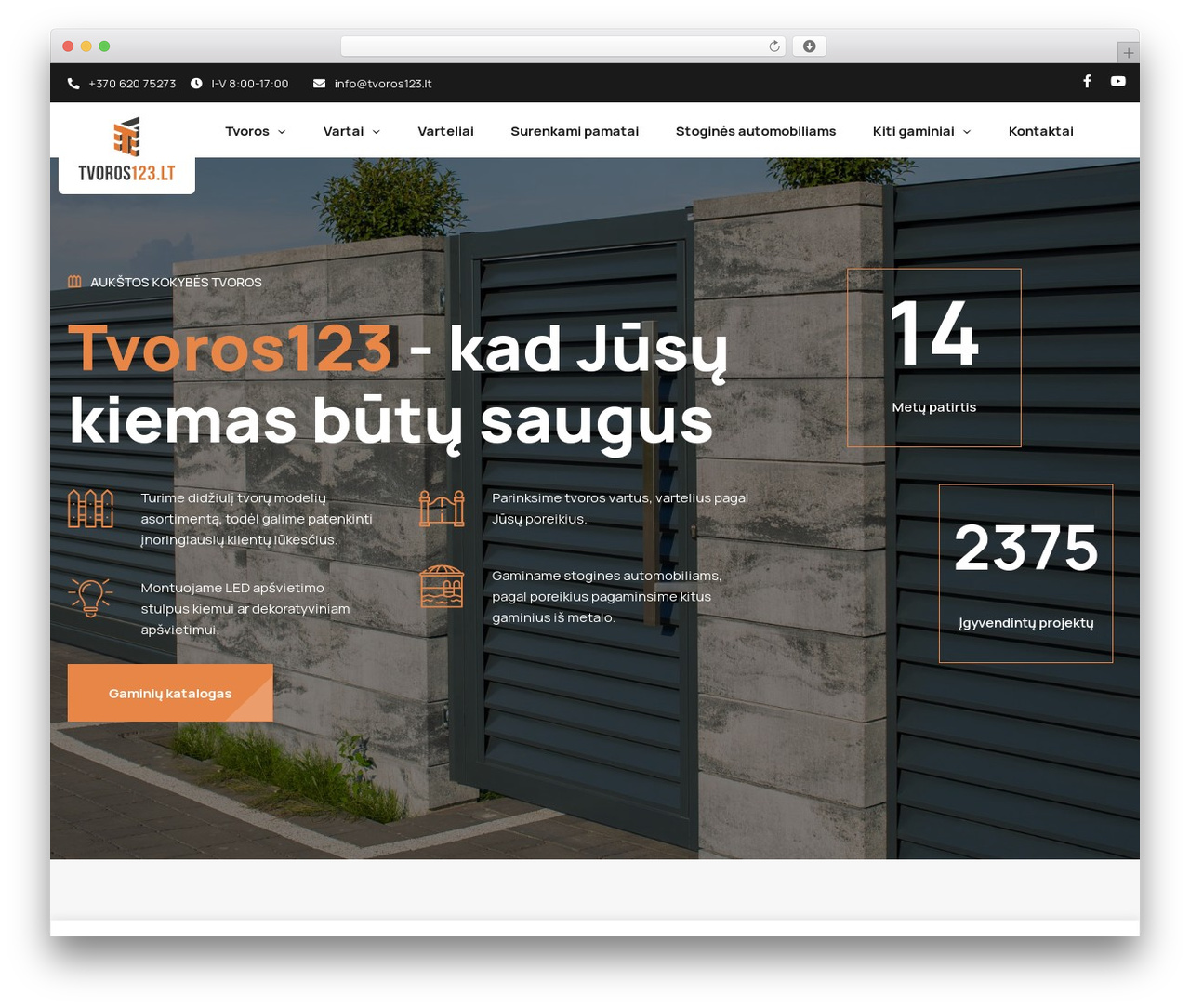Click the Vartai menu label
The height and width of the screenshot is (1008, 1190).
(343, 131)
